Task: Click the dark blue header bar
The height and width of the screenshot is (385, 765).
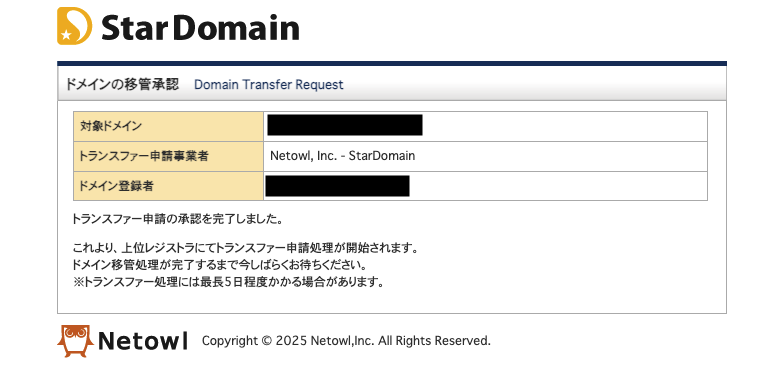Action: (x=392, y=63)
